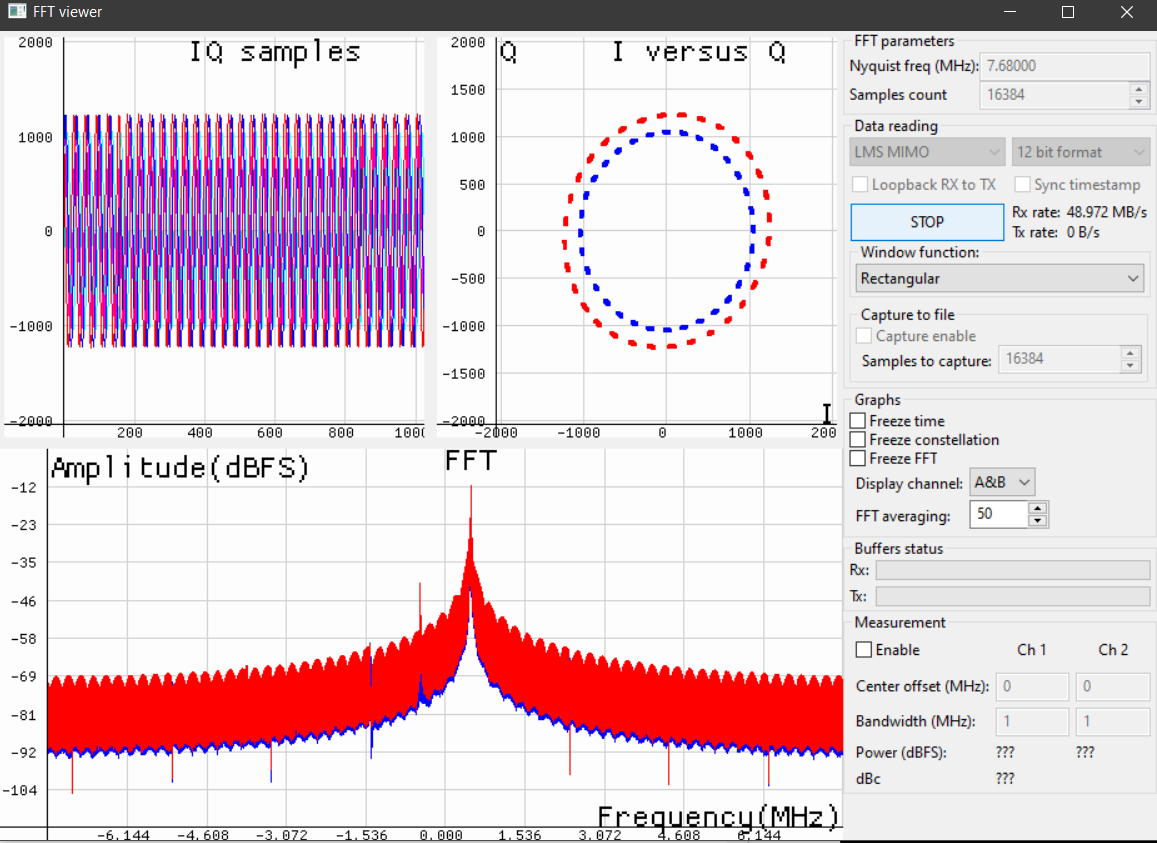Minimize the FFT viewer window
The image size is (1157, 843).
(1011, 13)
